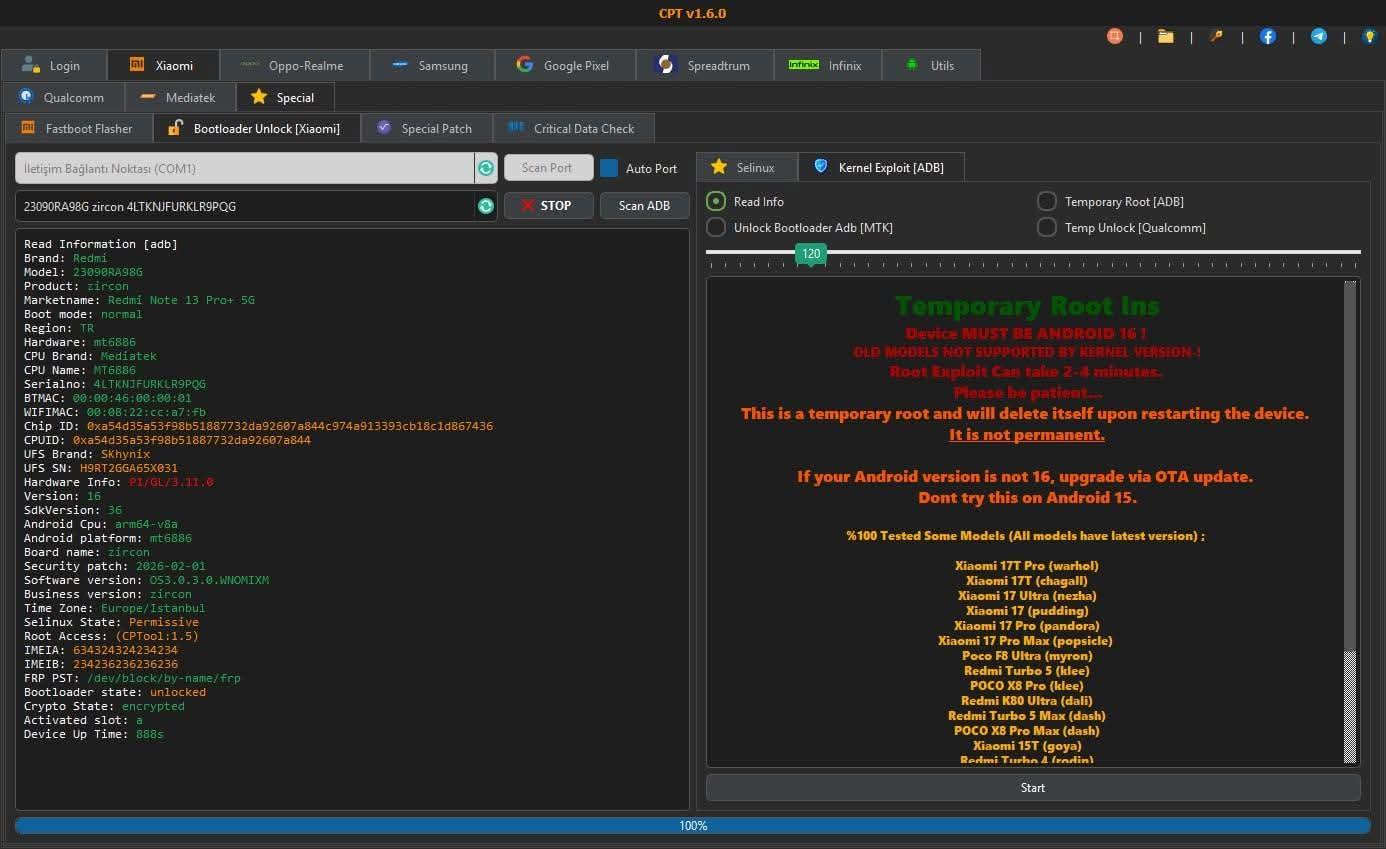Open the folder icon in top toolbar
The height and width of the screenshot is (849, 1386).
(1166, 36)
